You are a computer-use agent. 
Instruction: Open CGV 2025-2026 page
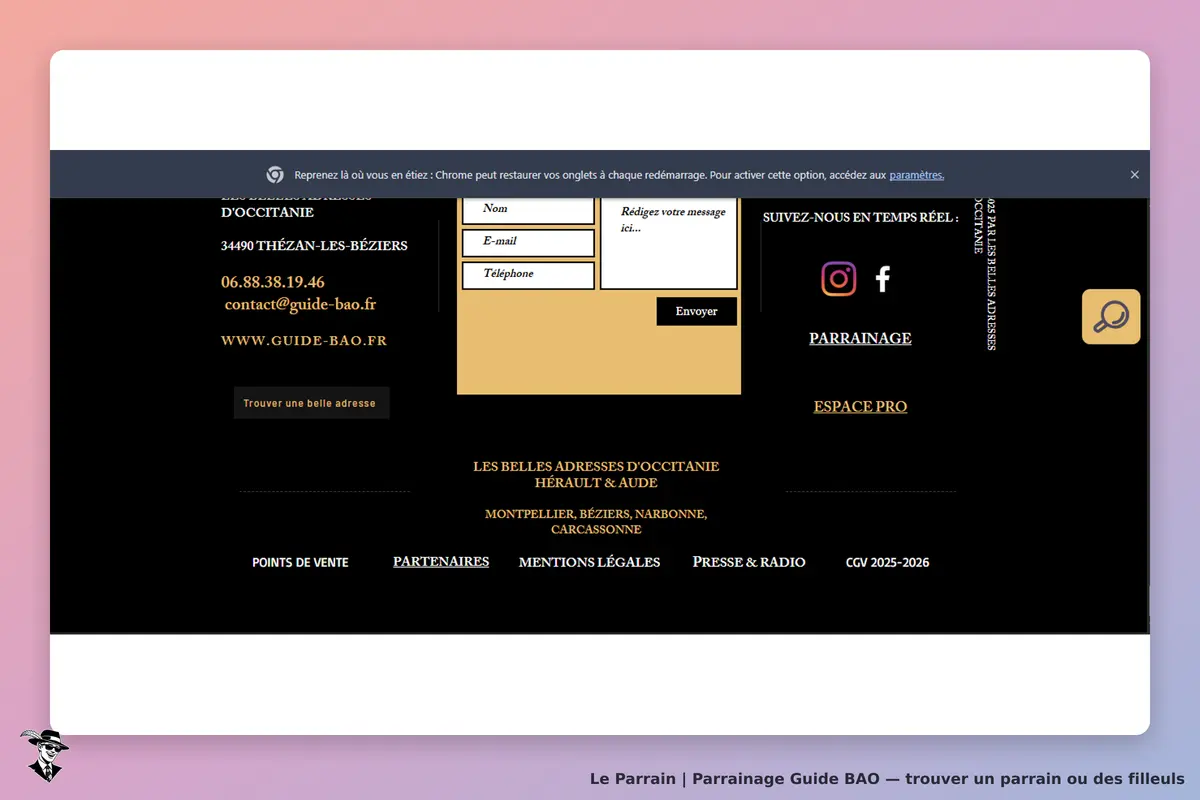pos(887,563)
